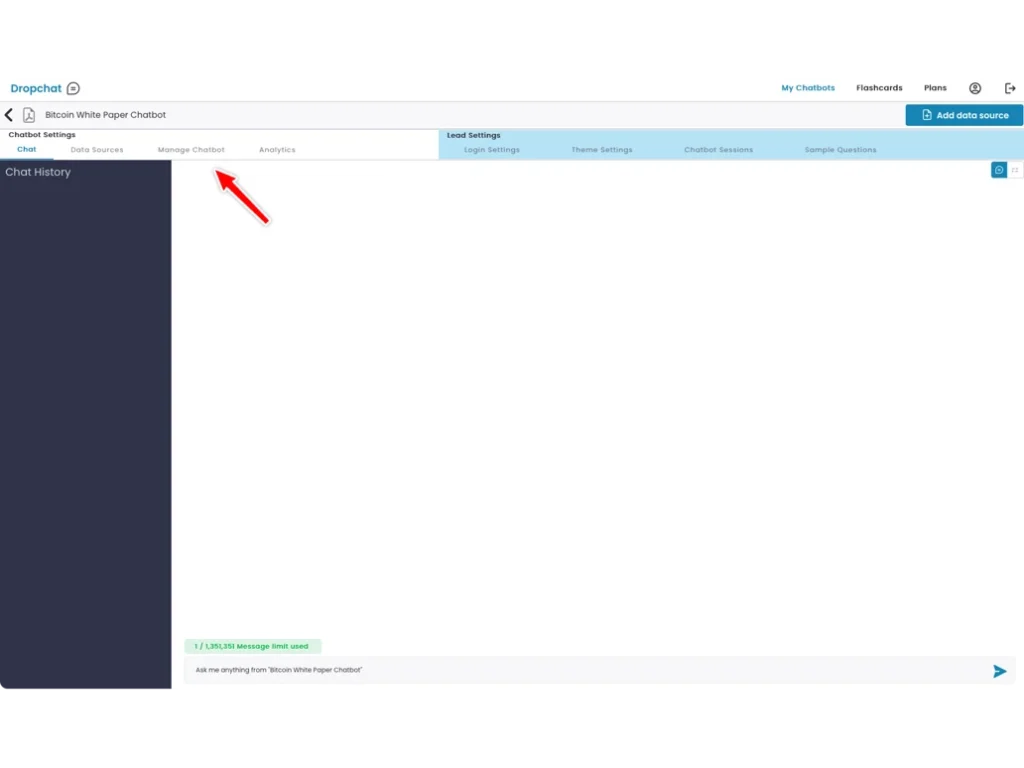The height and width of the screenshot is (768, 1024).
Task: Select the Chat tab
Action: (x=27, y=150)
